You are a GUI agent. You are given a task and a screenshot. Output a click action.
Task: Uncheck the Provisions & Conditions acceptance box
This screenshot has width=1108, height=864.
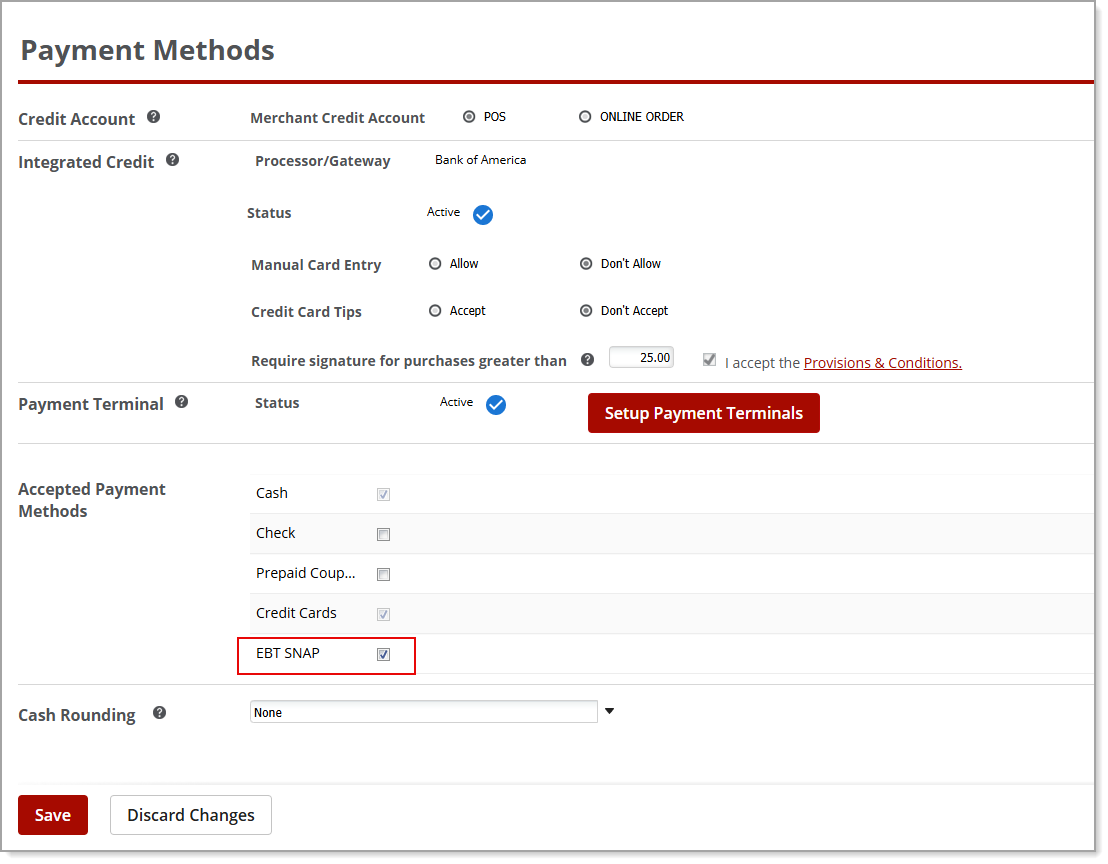[x=709, y=360]
